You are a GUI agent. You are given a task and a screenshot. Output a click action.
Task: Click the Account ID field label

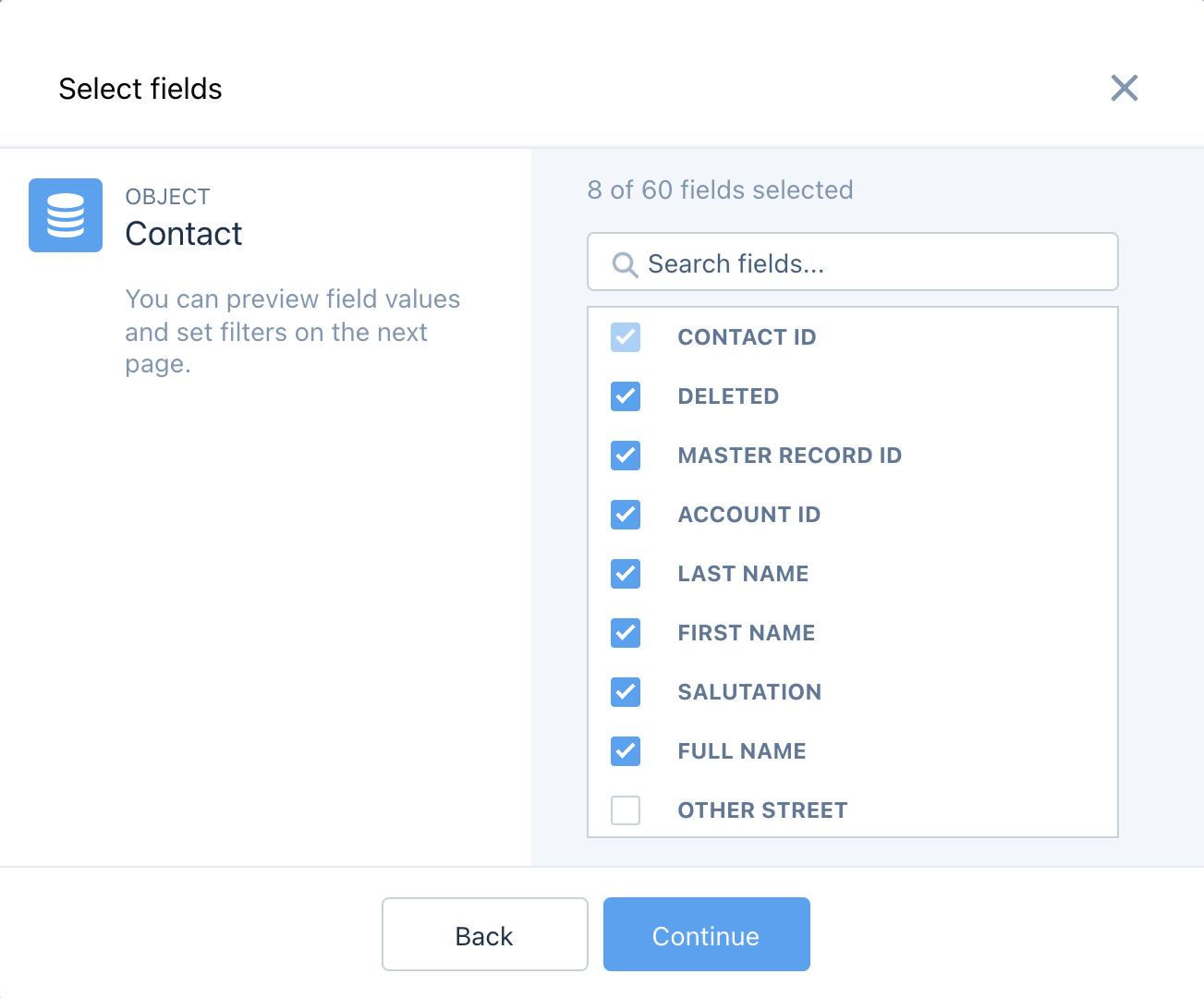click(748, 515)
